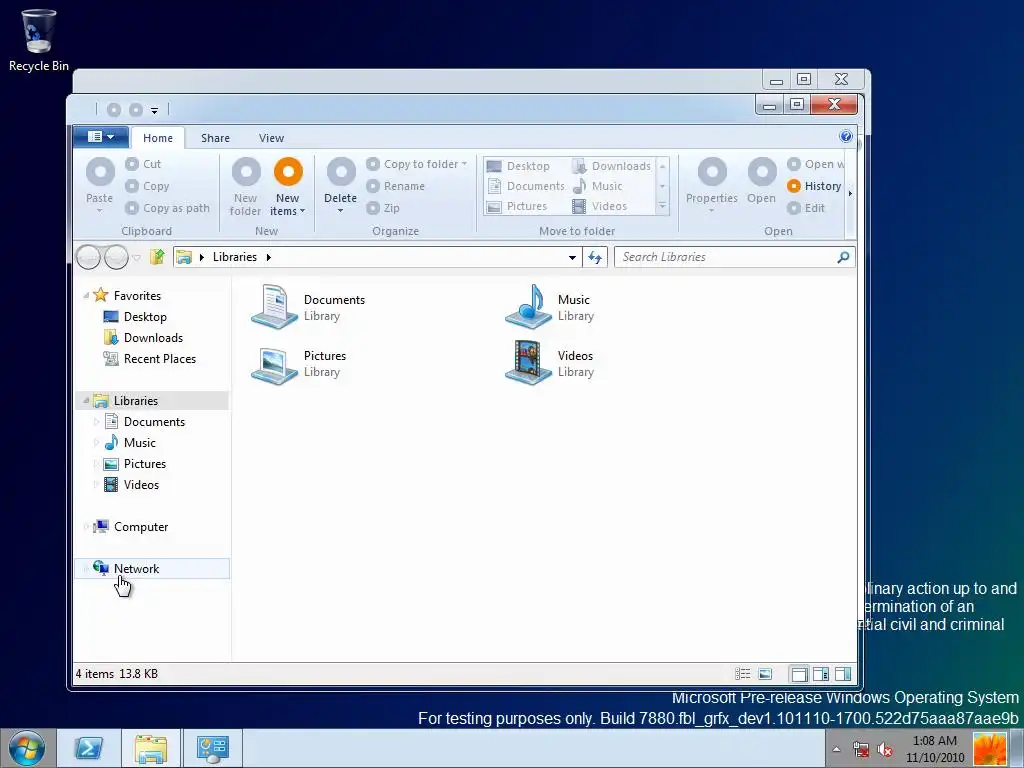Open the recent locations dropdown beside nav buttons
Viewport: 1024px width, 768px height.
(x=136, y=257)
